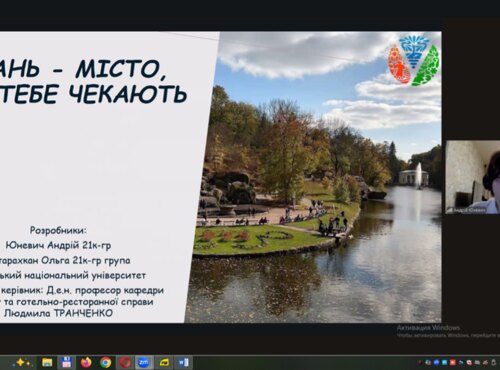The image size is (500, 370).
Task: Open Microsoft Word from the taskbar
Action: pyautogui.click(x=184, y=362)
